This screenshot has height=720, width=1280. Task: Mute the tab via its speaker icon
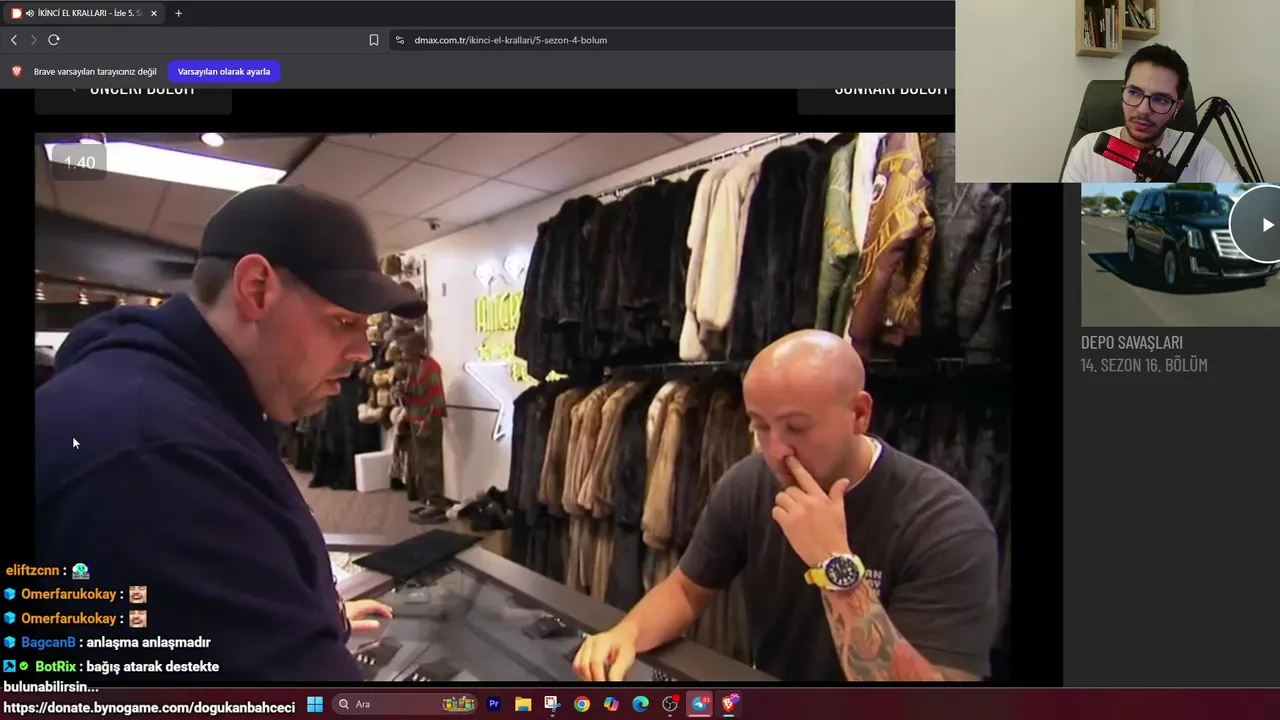[x=29, y=13]
